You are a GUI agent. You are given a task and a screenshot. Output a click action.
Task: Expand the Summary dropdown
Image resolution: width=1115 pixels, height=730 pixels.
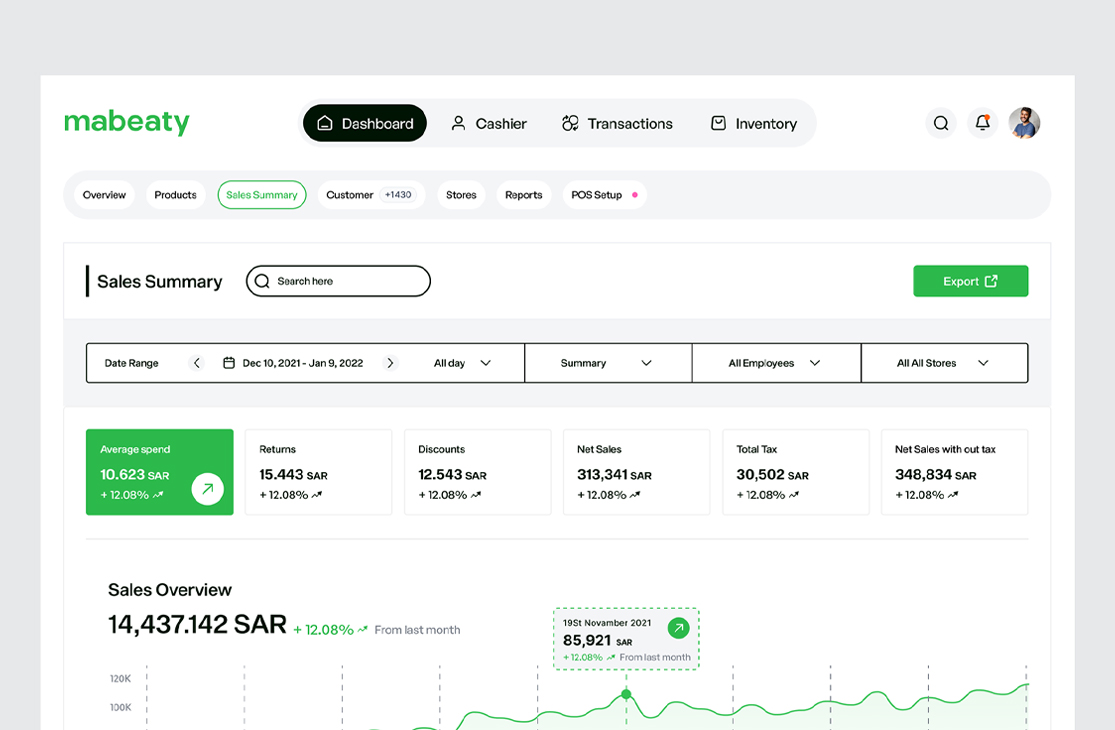click(x=608, y=363)
